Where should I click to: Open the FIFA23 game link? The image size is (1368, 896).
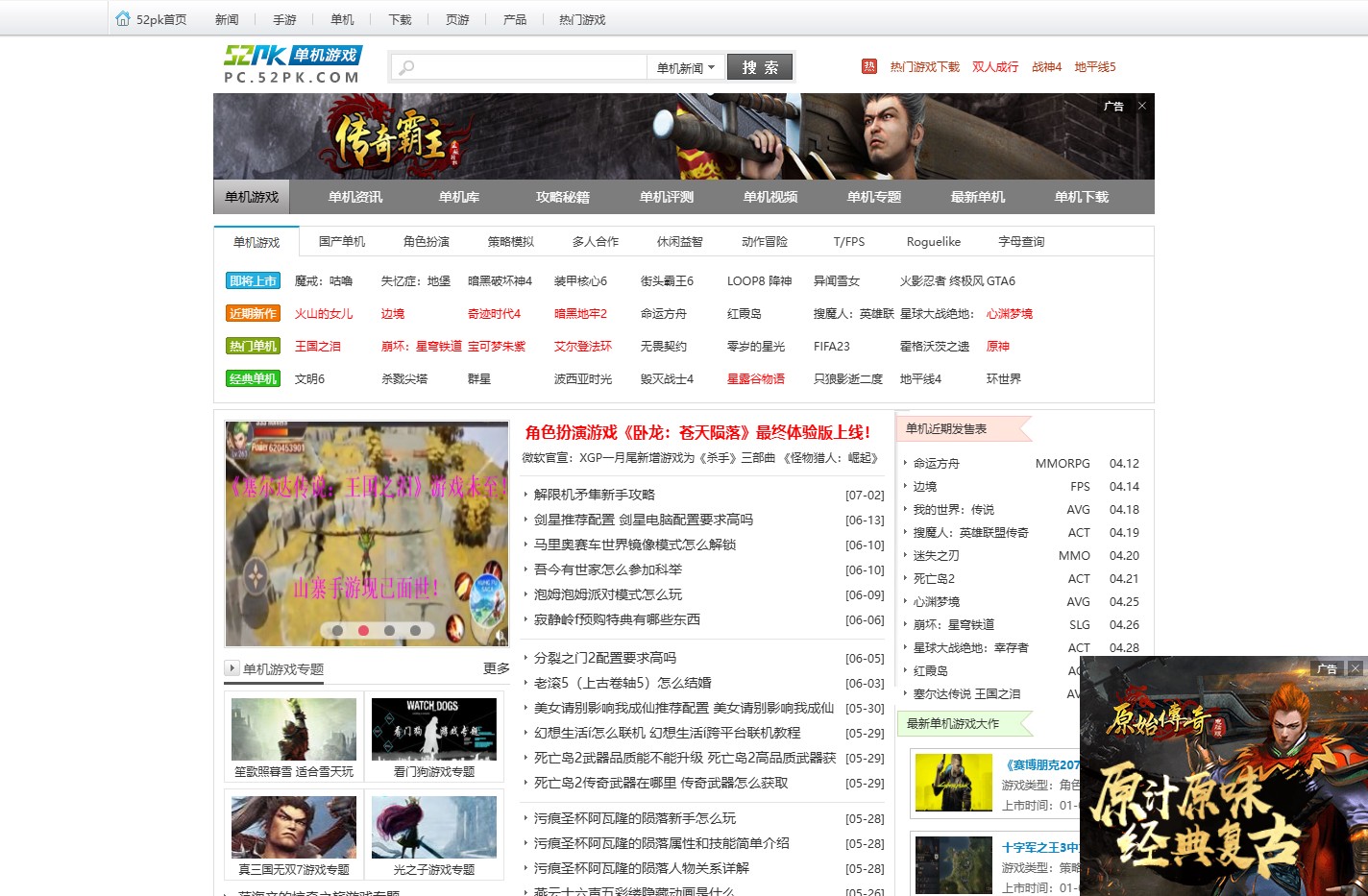coord(832,347)
